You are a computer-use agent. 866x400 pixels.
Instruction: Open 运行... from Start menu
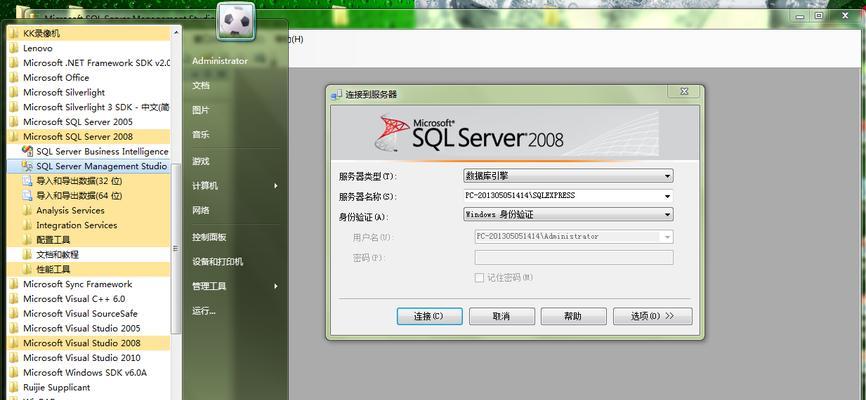tap(204, 311)
